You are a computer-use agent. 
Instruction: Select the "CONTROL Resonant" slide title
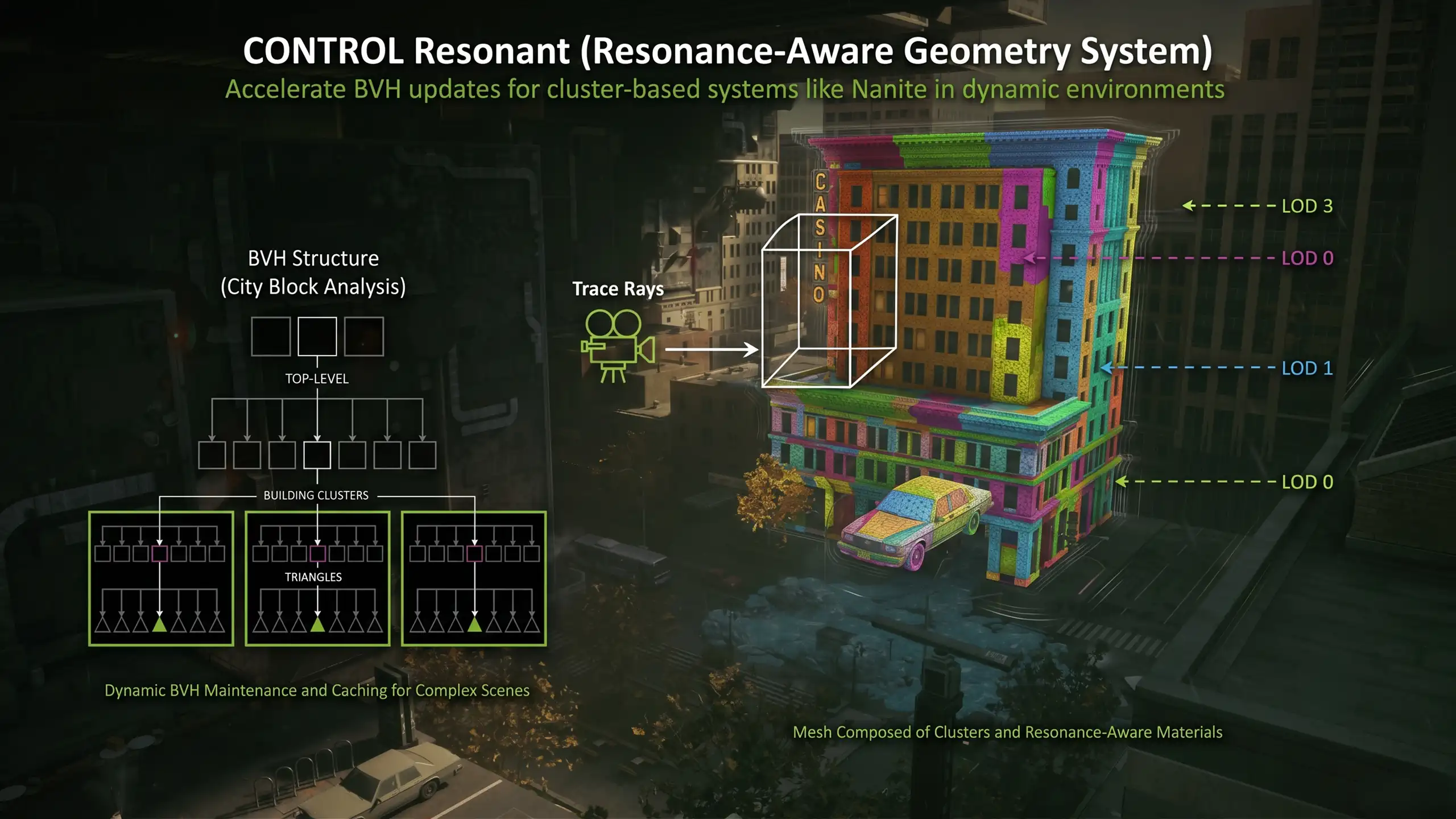[727, 51]
